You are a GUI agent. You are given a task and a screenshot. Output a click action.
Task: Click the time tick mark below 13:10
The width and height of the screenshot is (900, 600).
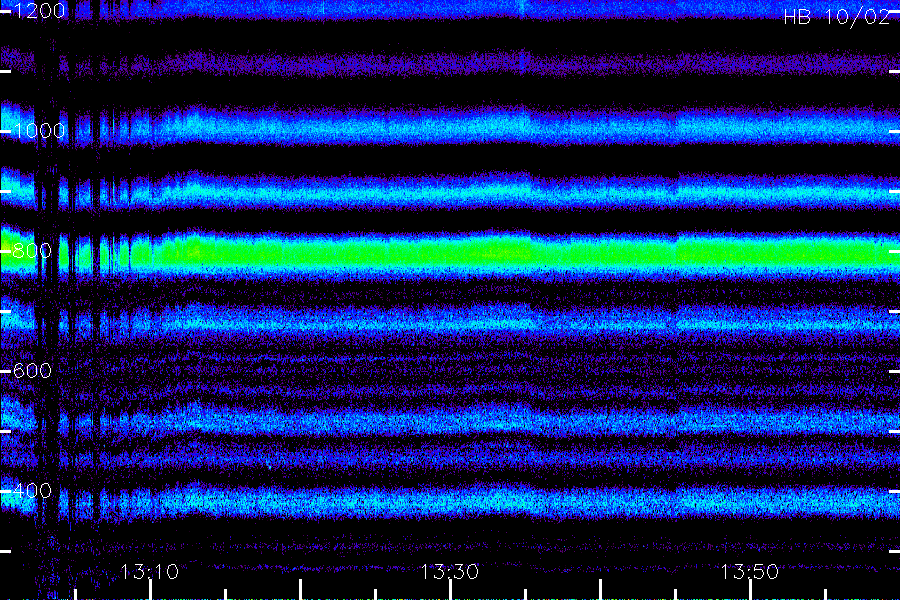(x=150, y=590)
